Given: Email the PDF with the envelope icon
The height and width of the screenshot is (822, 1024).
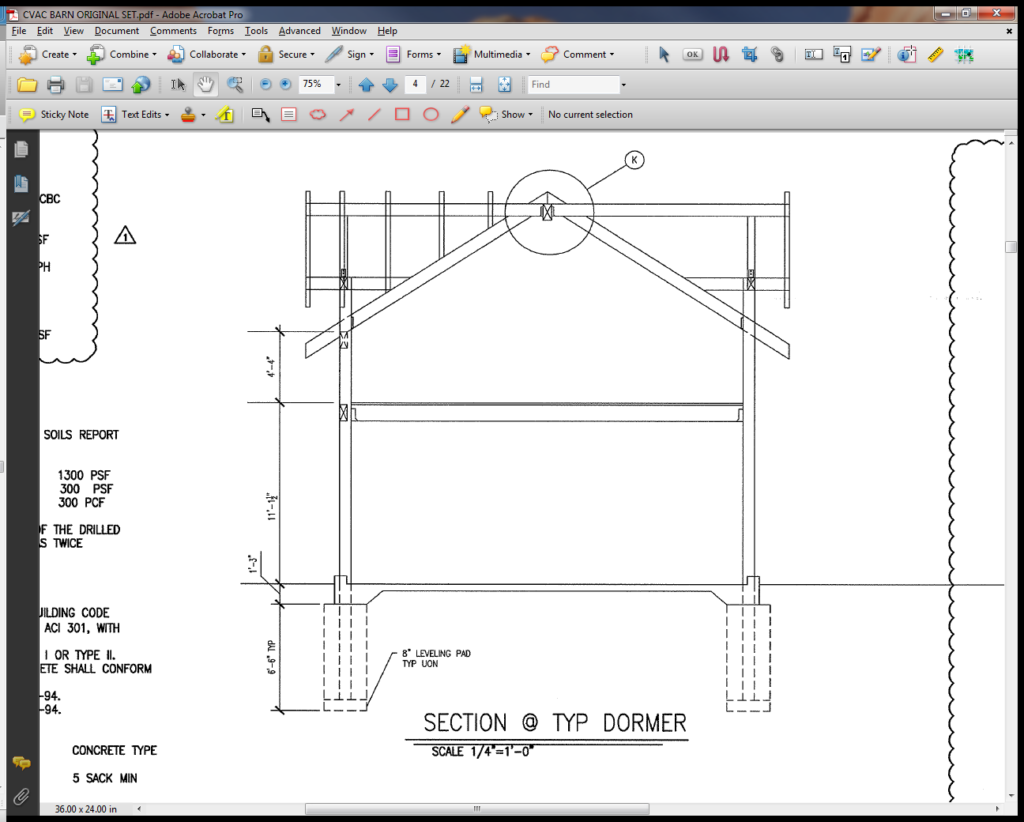Looking at the screenshot, I should (x=112, y=84).
